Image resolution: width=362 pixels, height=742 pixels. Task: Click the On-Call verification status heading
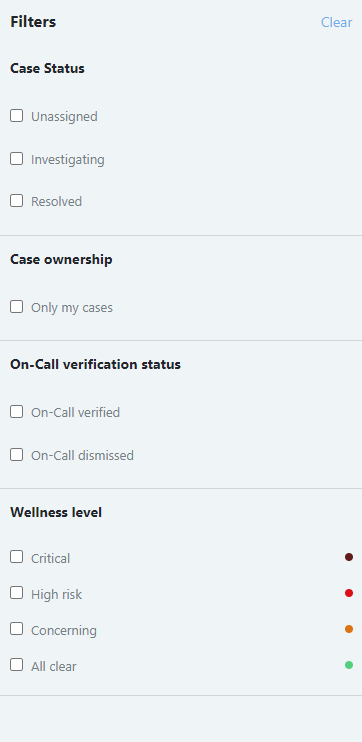[x=96, y=364]
